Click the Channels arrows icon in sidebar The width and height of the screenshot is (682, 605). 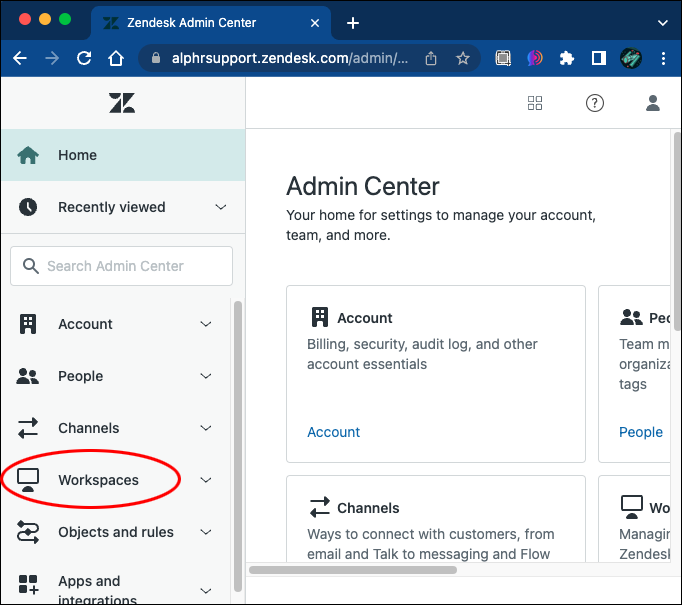(x=28, y=428)
